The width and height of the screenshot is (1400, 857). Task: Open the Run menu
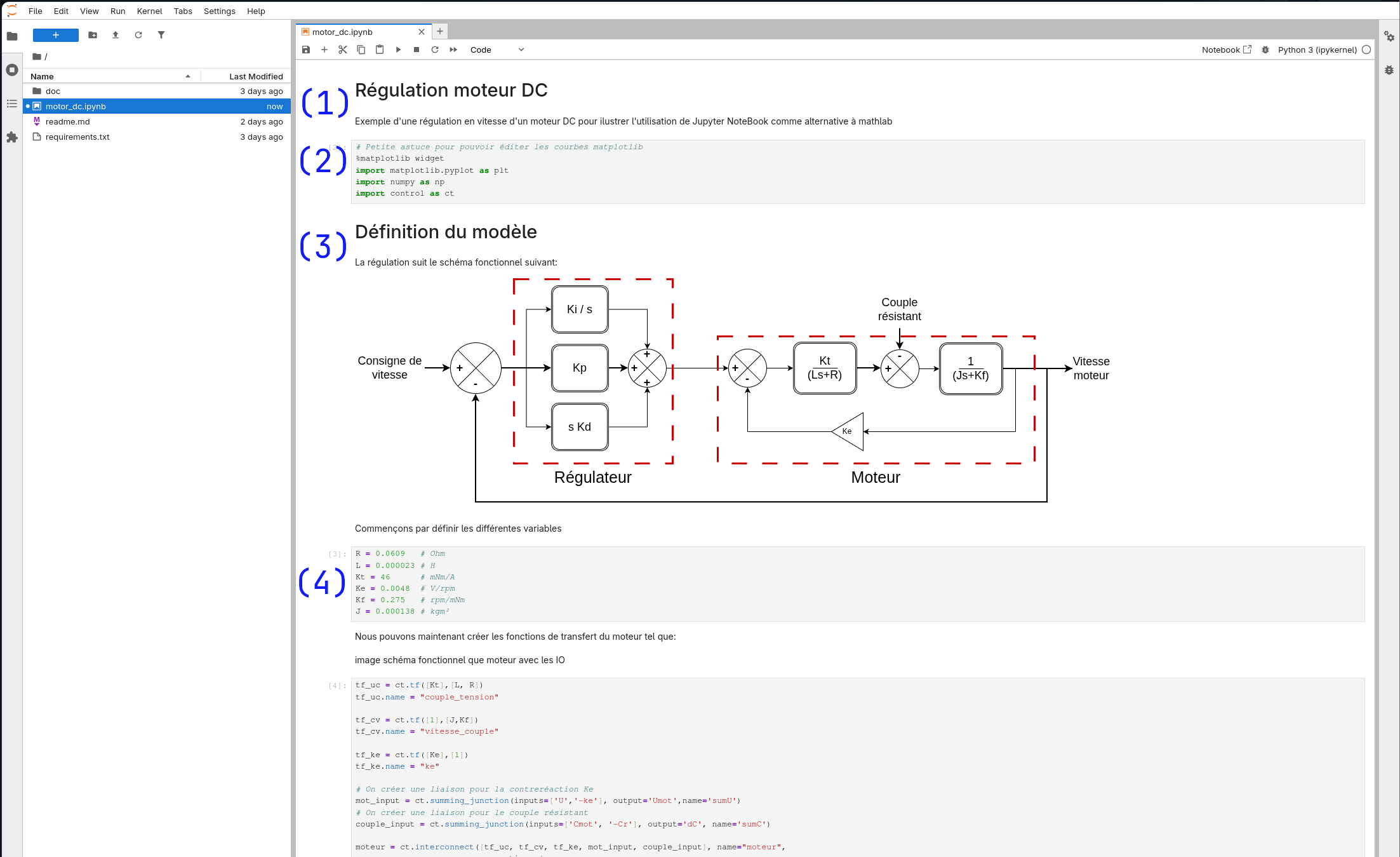point(117,11)
